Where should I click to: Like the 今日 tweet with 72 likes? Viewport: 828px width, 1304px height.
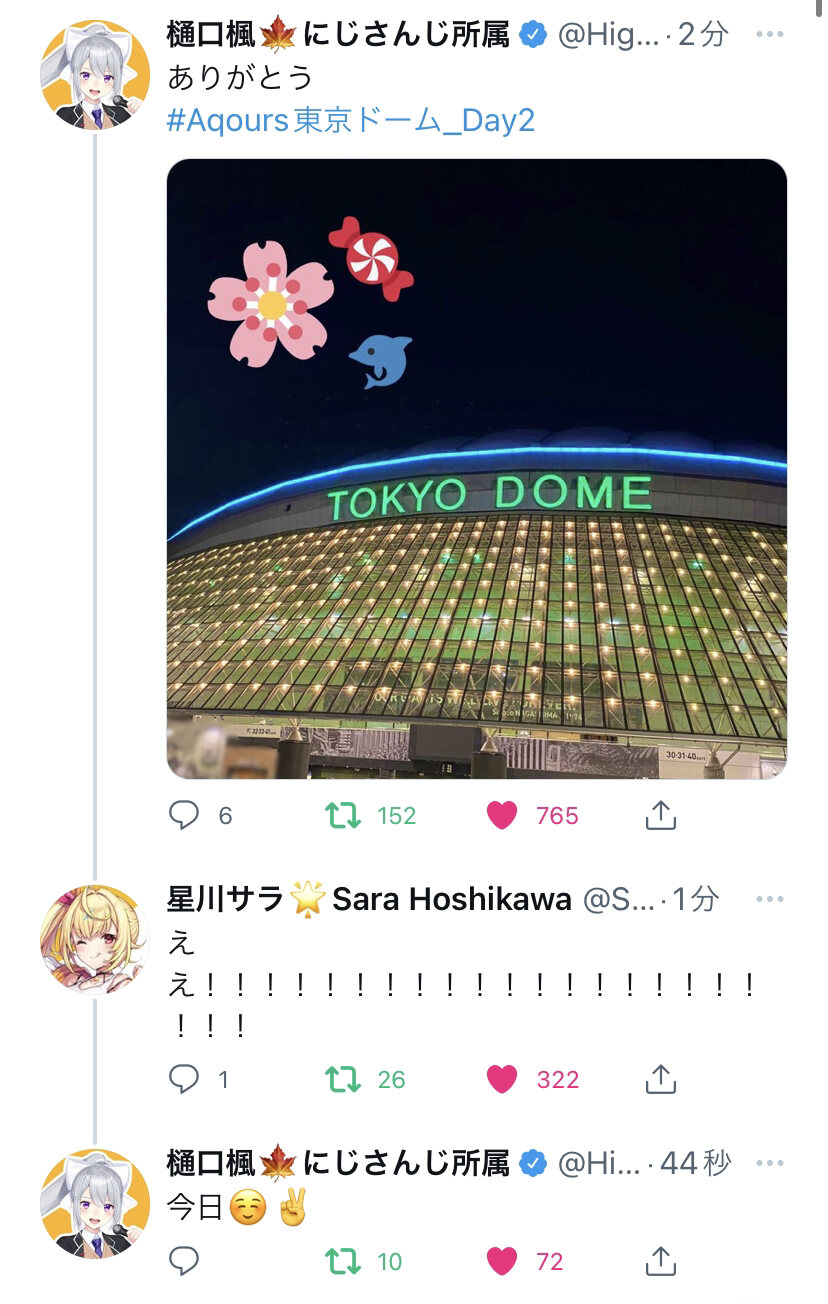coord(502,1262)
